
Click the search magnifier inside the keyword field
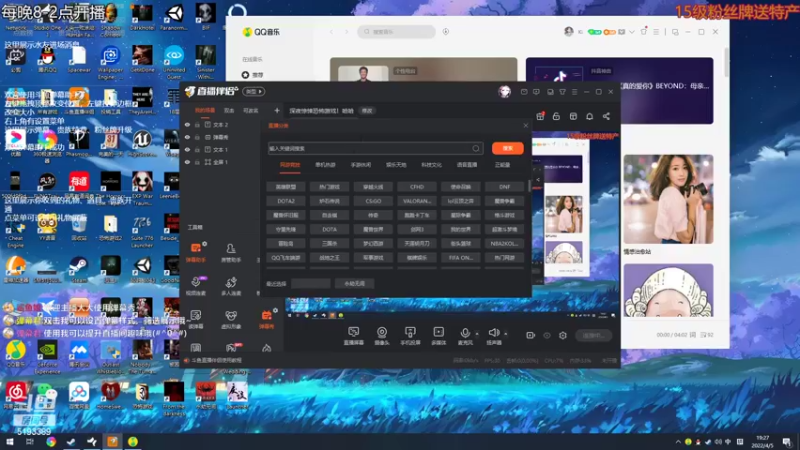pyautogui.click(x=476, y=148)
